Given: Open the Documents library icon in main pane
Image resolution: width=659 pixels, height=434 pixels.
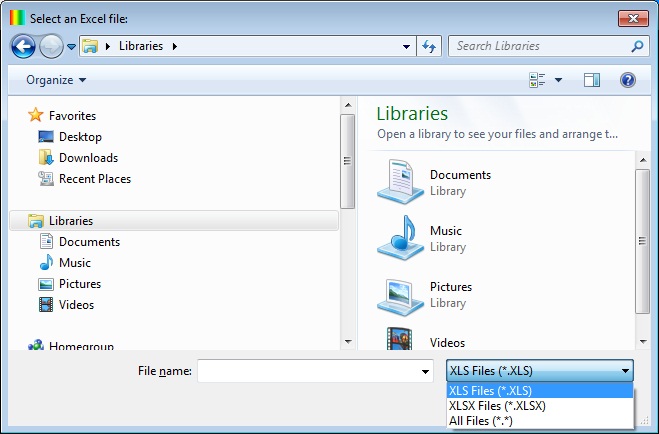Looking at the screenshot, I should [400, 182].
